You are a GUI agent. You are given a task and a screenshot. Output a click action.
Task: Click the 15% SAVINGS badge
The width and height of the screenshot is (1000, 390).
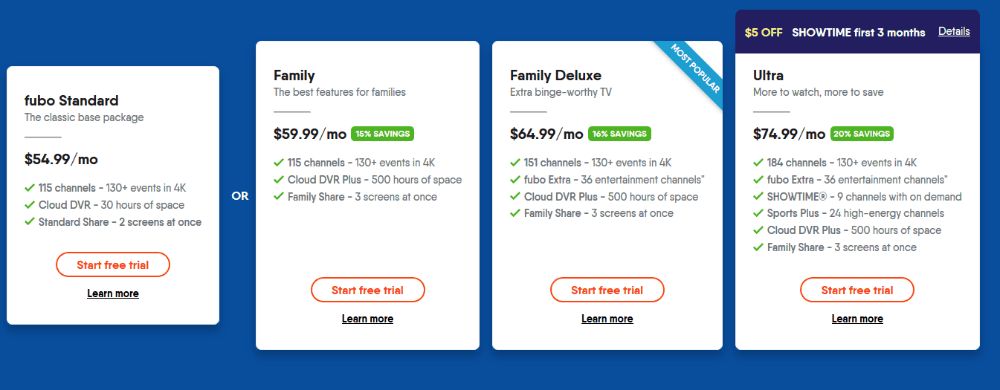[382, 134]
